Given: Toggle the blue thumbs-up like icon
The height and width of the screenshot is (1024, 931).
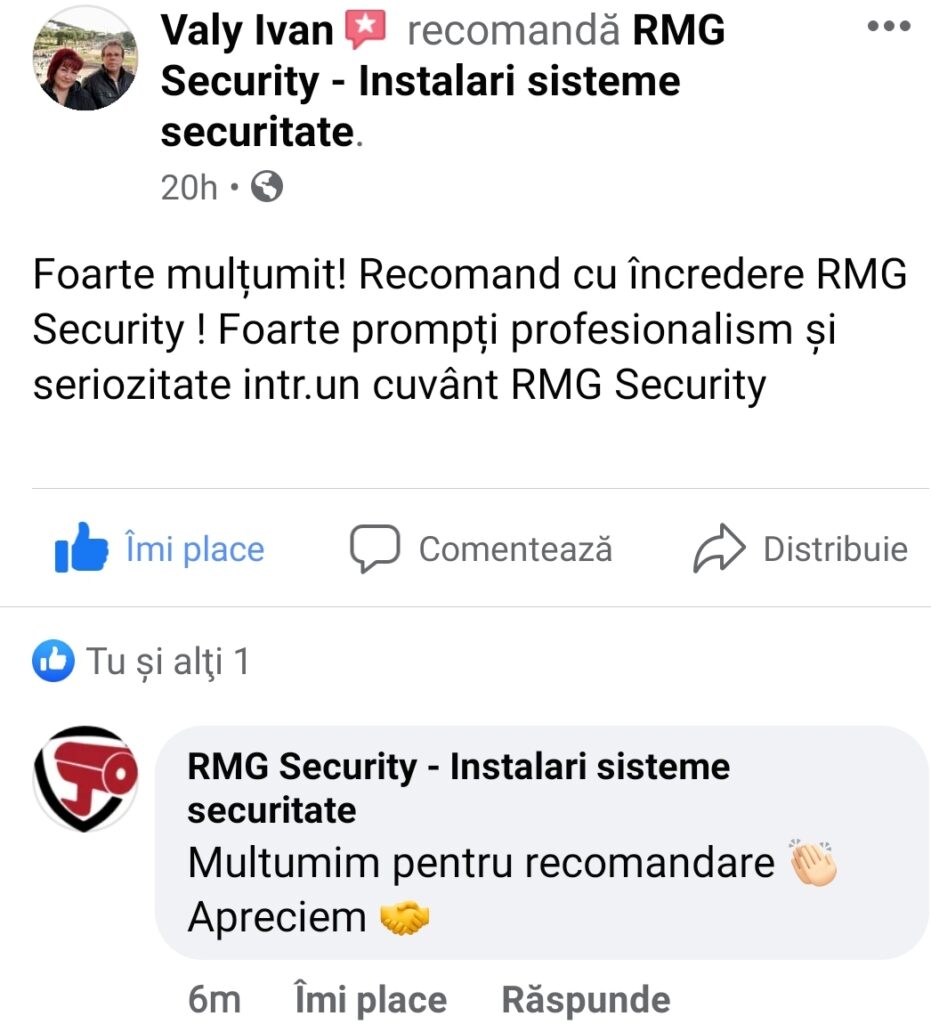Looking at the screenshot, I should (81, 548).
